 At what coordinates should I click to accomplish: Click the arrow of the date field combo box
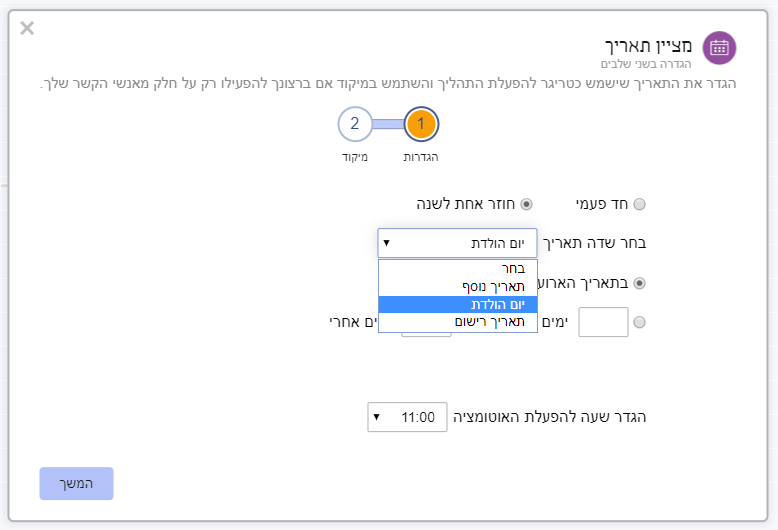[x=387, y=243]
